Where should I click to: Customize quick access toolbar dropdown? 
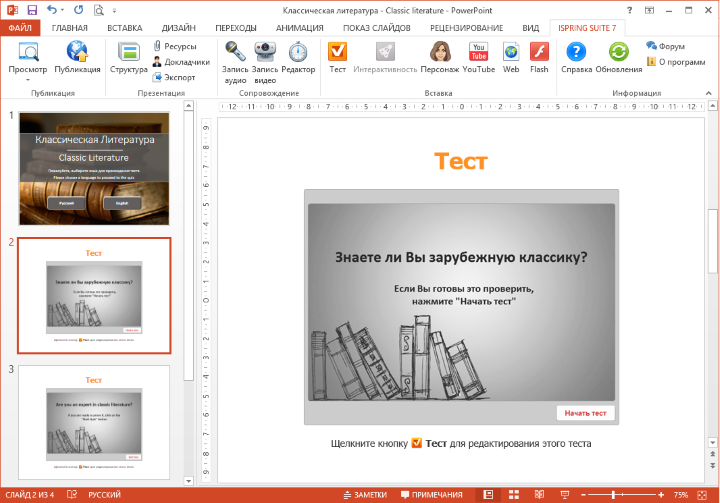(x=114, y=10)
